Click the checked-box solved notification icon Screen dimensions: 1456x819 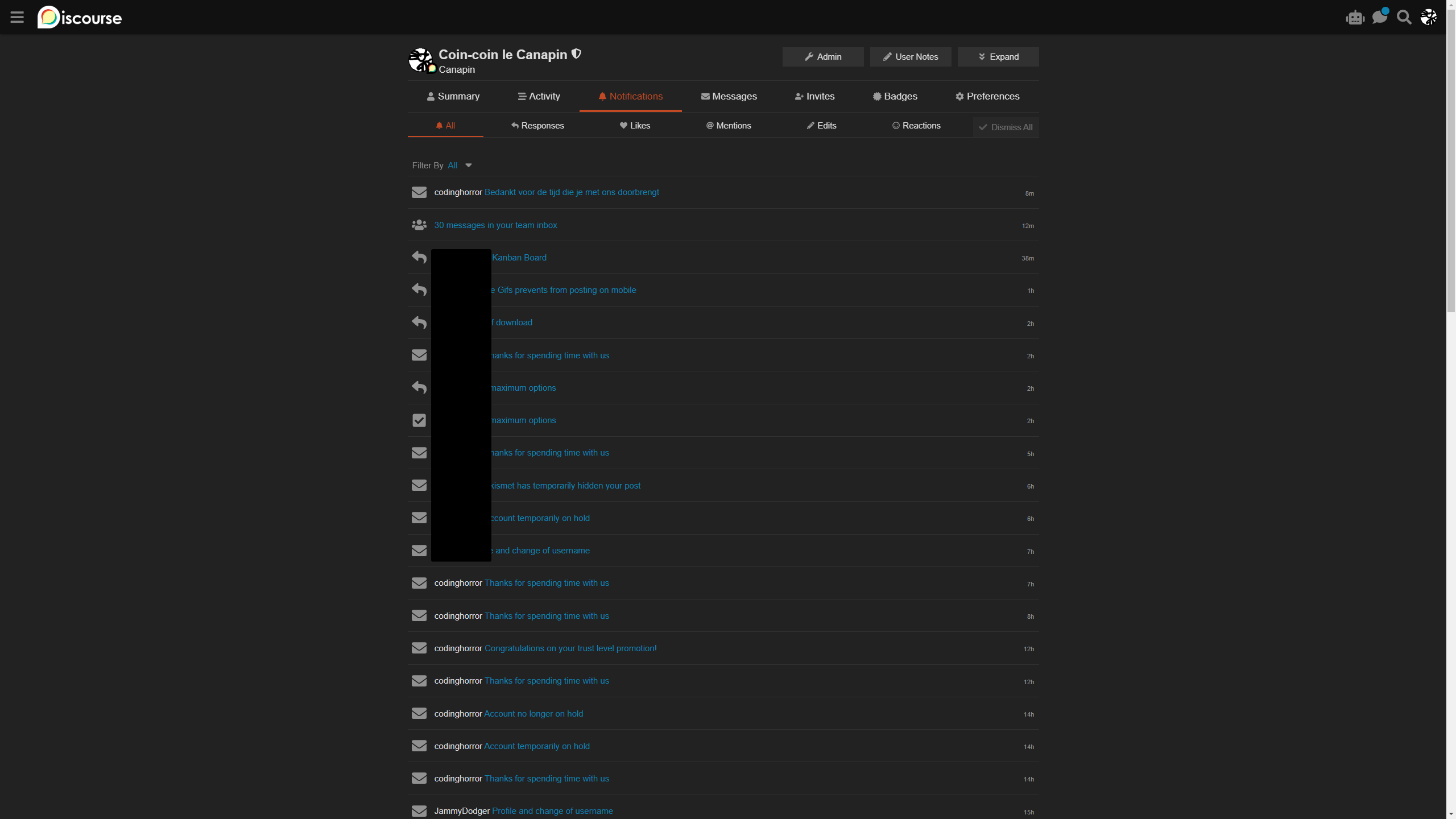(x=419, y=420)
